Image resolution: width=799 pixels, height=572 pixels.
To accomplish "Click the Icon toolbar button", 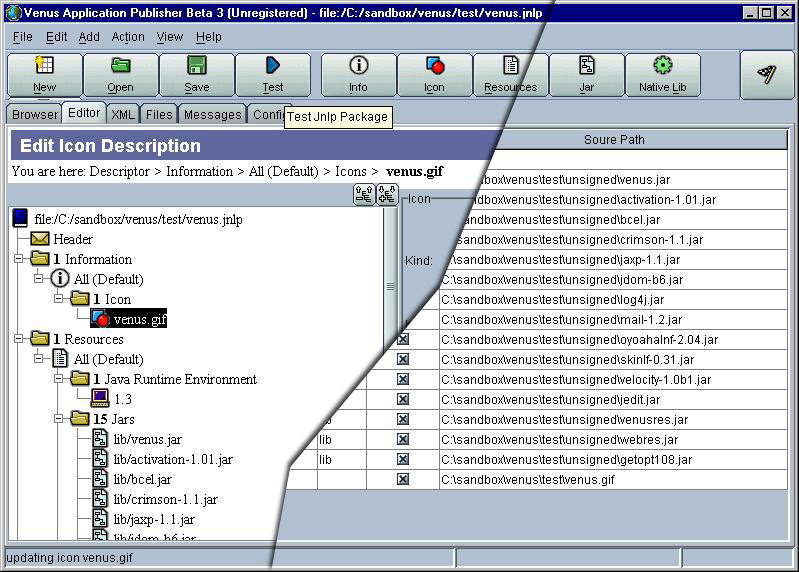I will [434, 74].
